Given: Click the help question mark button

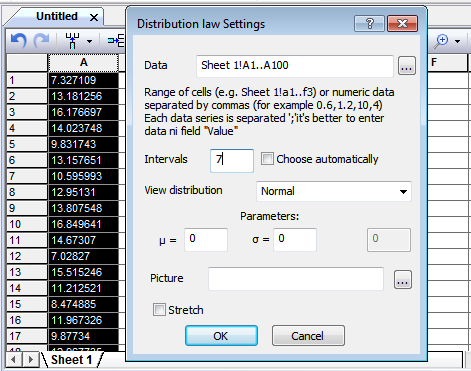Looking at the screenshot, I should tap(369, 24).
